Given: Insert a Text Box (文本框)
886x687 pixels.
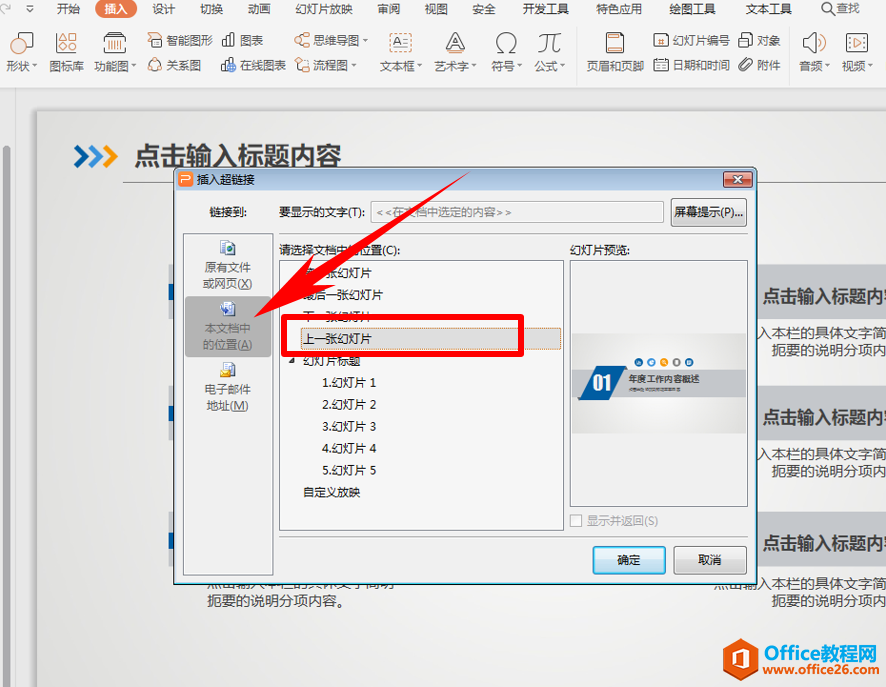Looking at the screenshot, I should point(401,52).
